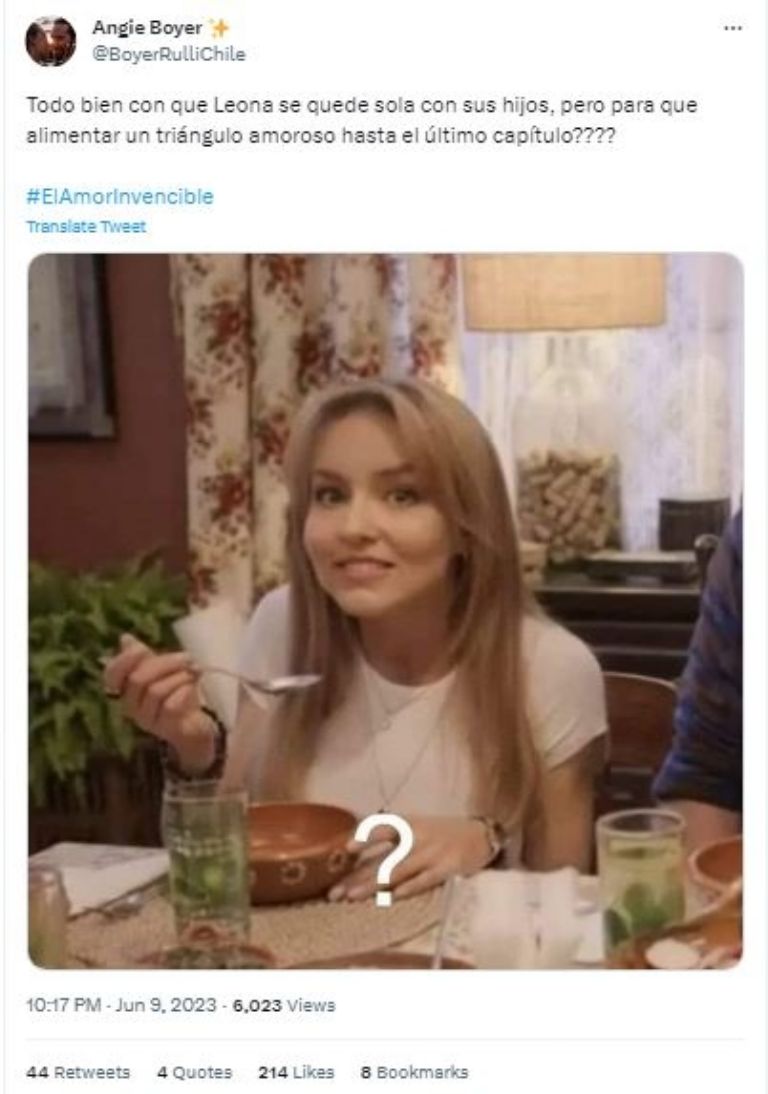Image resolution: width=768 pixels, height=1094 pixels.
Task: Show the 44 Retweets list
Action: point(78,1072)
